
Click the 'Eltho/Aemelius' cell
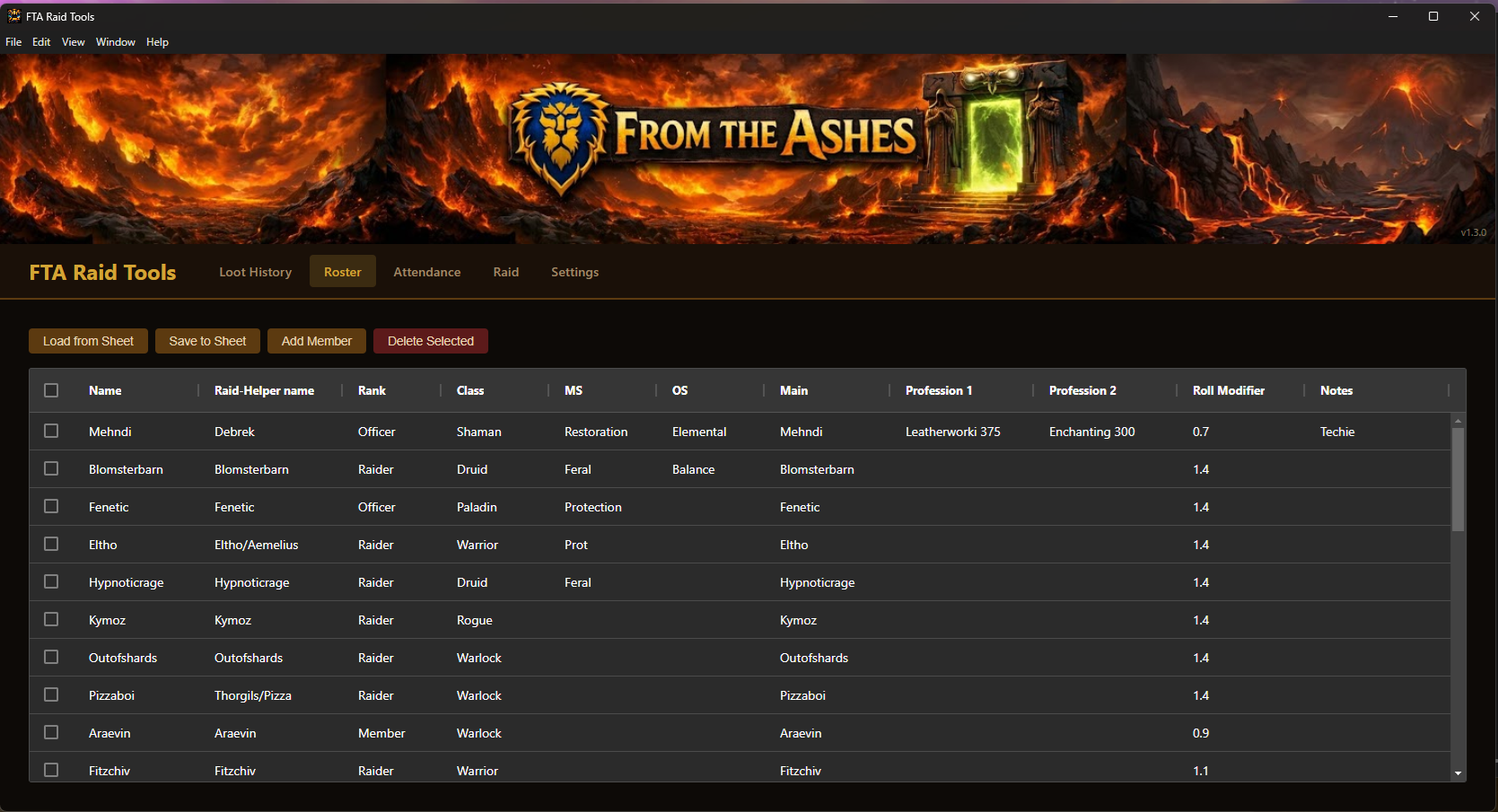pyautogui.click(x=256, y=545)
